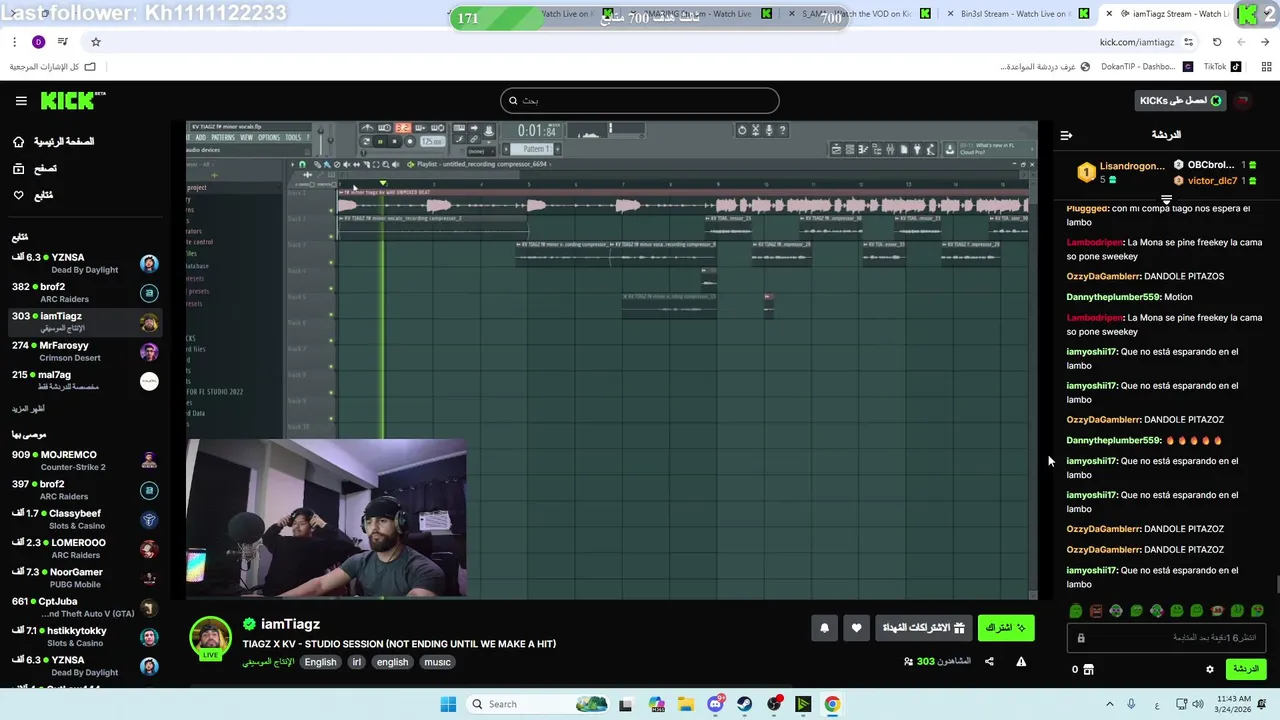Screen dimensions: 1280x720
Task: Open the Kick shop icon below chat
Action: (x=1089, y=669)
